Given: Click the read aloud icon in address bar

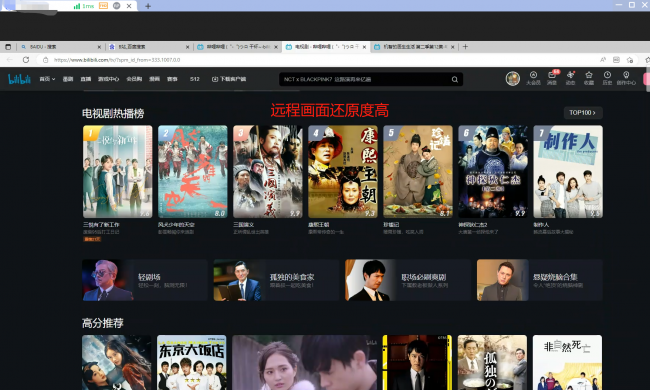Looking at the screenshot, I should click(x=603, y=60).
